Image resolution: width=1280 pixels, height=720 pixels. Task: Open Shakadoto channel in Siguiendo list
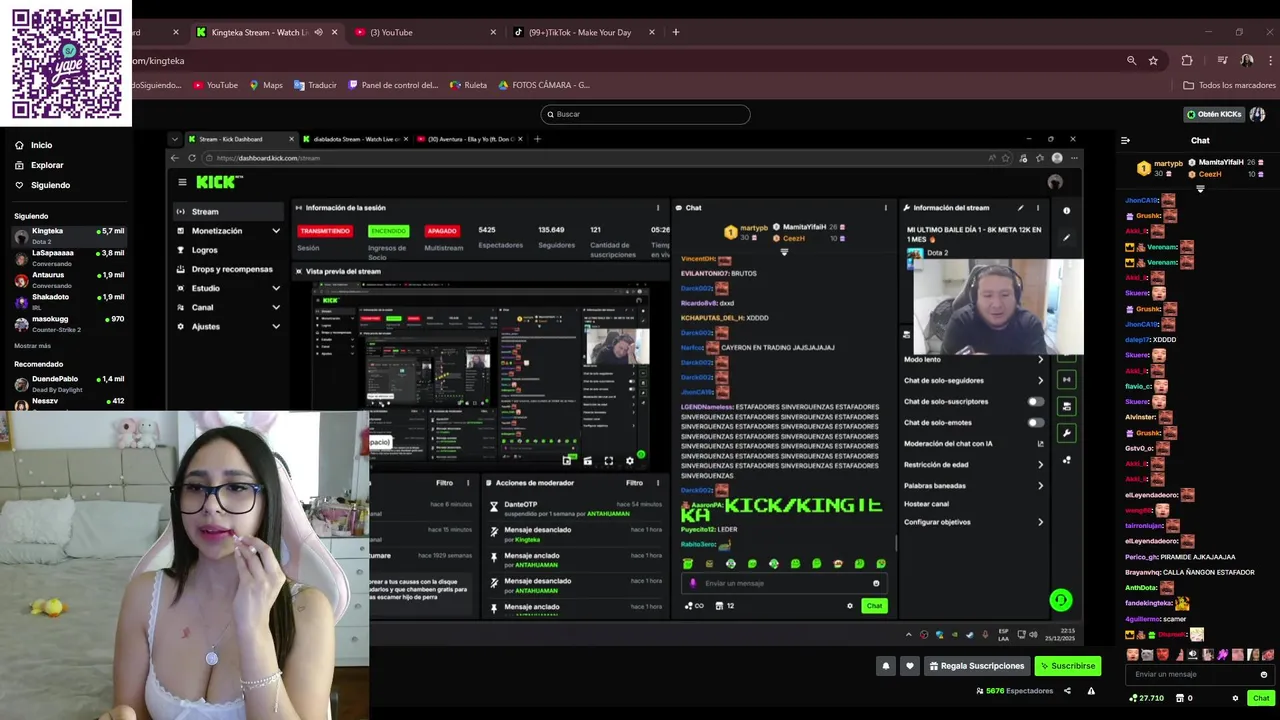[x=68, y=302]
